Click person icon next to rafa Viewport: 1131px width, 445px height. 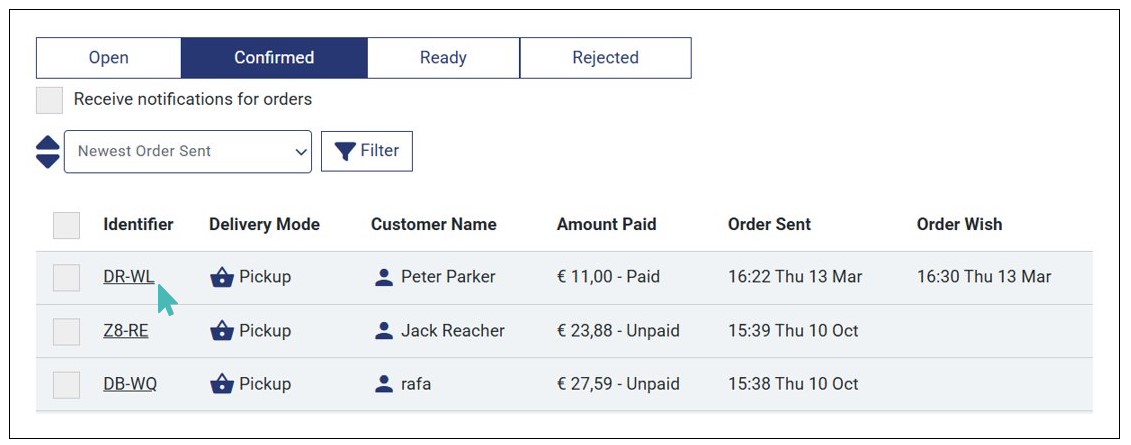point(384,384)
